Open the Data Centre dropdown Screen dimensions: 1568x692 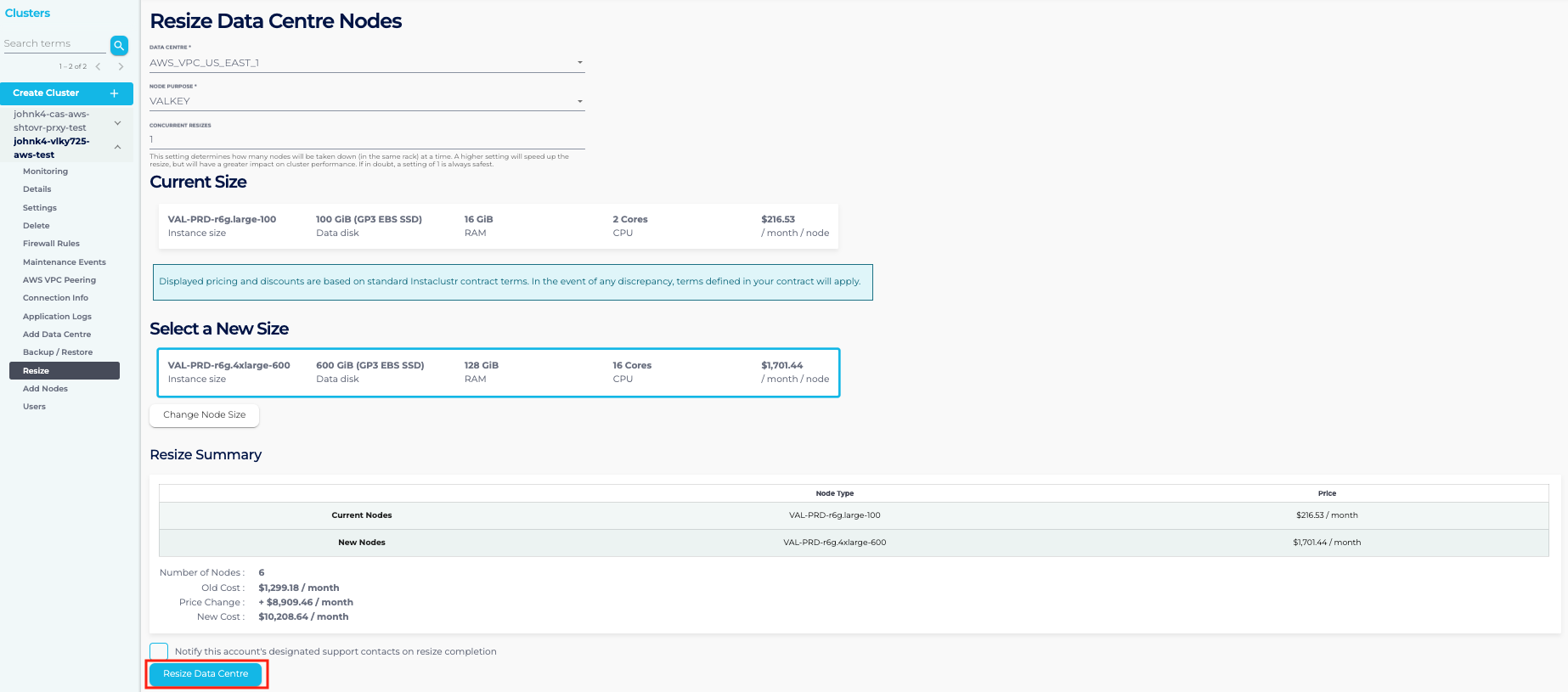point(367,63)
